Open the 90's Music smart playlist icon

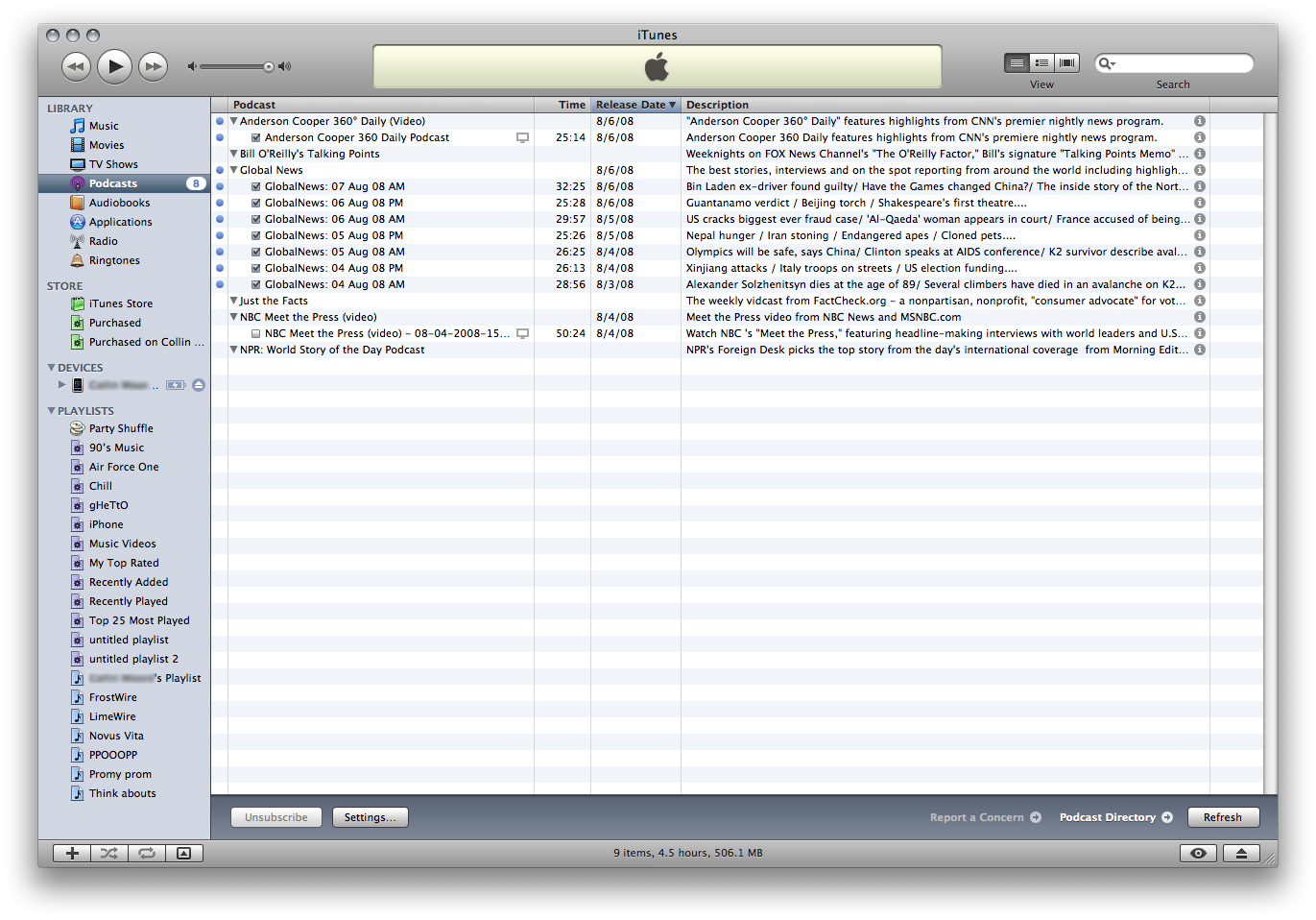(x=78, y=448)
